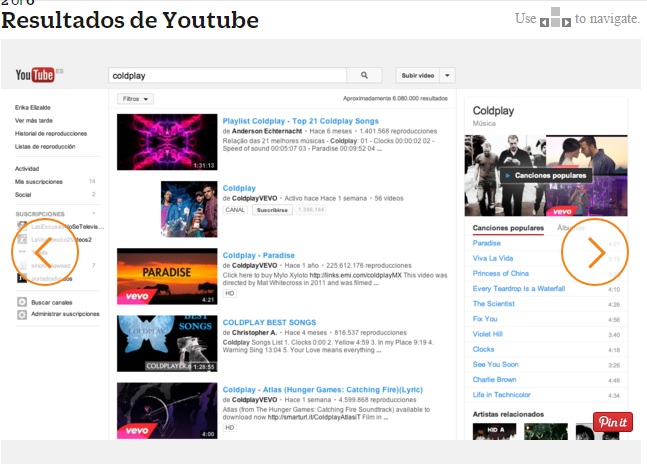Click the search magnifier button
Viewport: 647px width, 464px height.
(364, 75)
